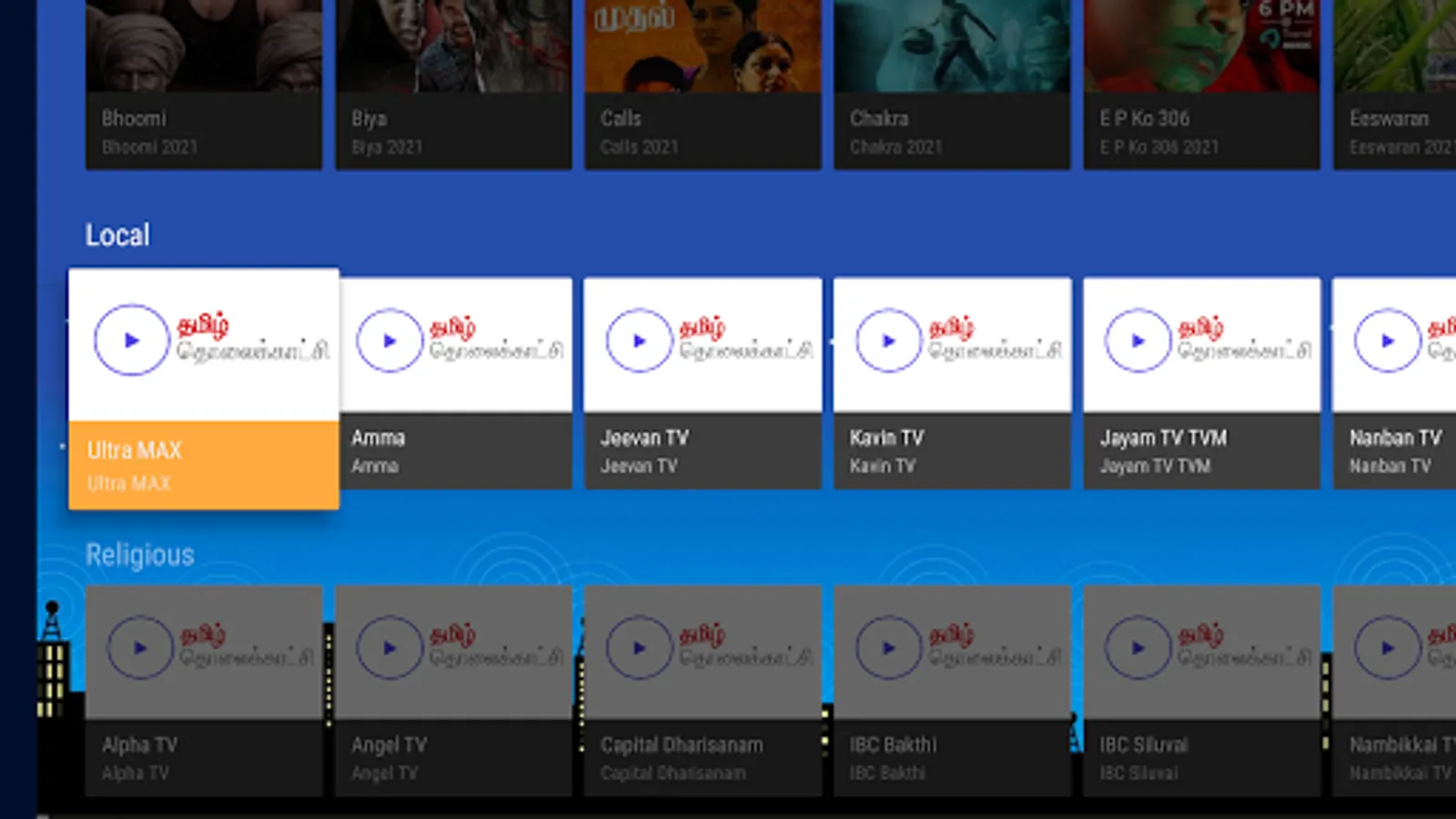Choose the bold "IBC Bakthi" channel title
Image resolution: width=1456 pixels, height=819 pixels.
point(893,745)
